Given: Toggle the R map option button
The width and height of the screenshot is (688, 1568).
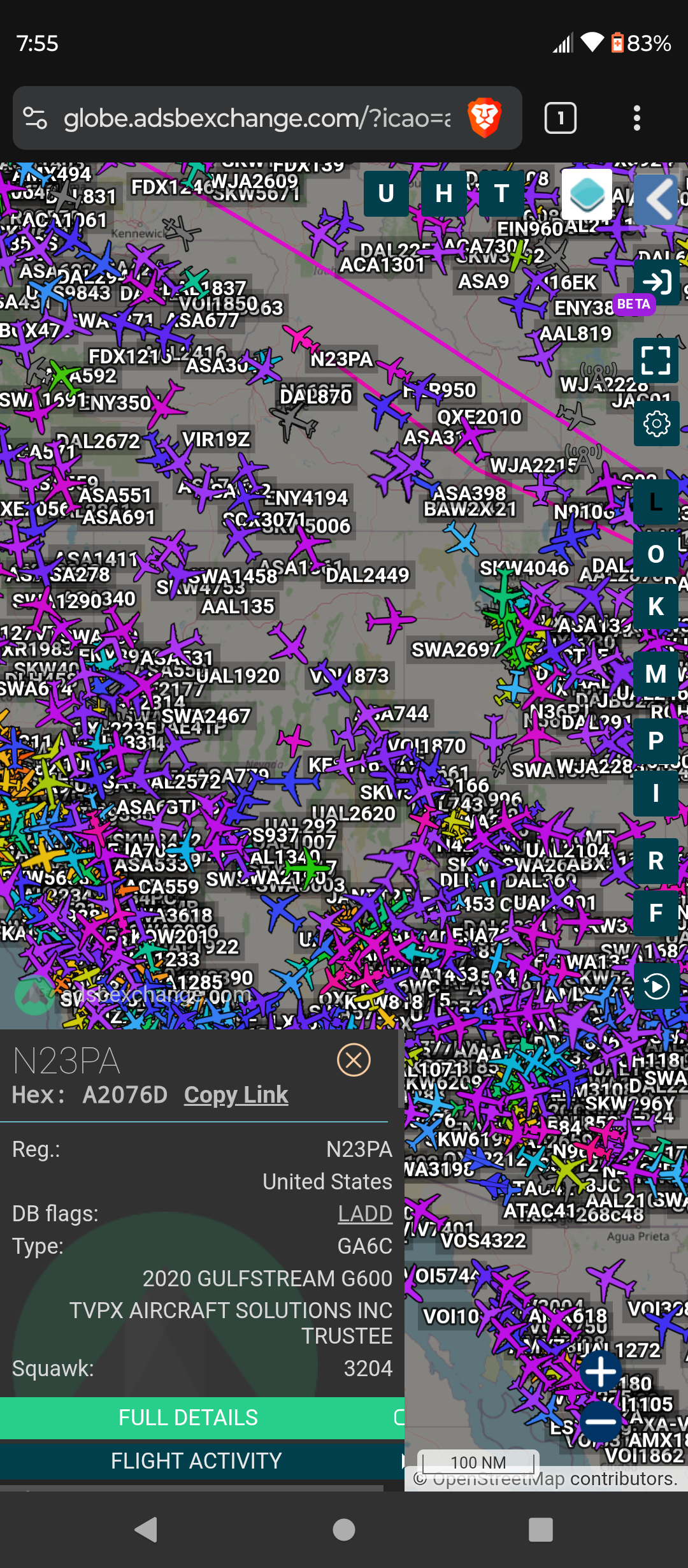Looking at the screenshot, I should point(656,861).
